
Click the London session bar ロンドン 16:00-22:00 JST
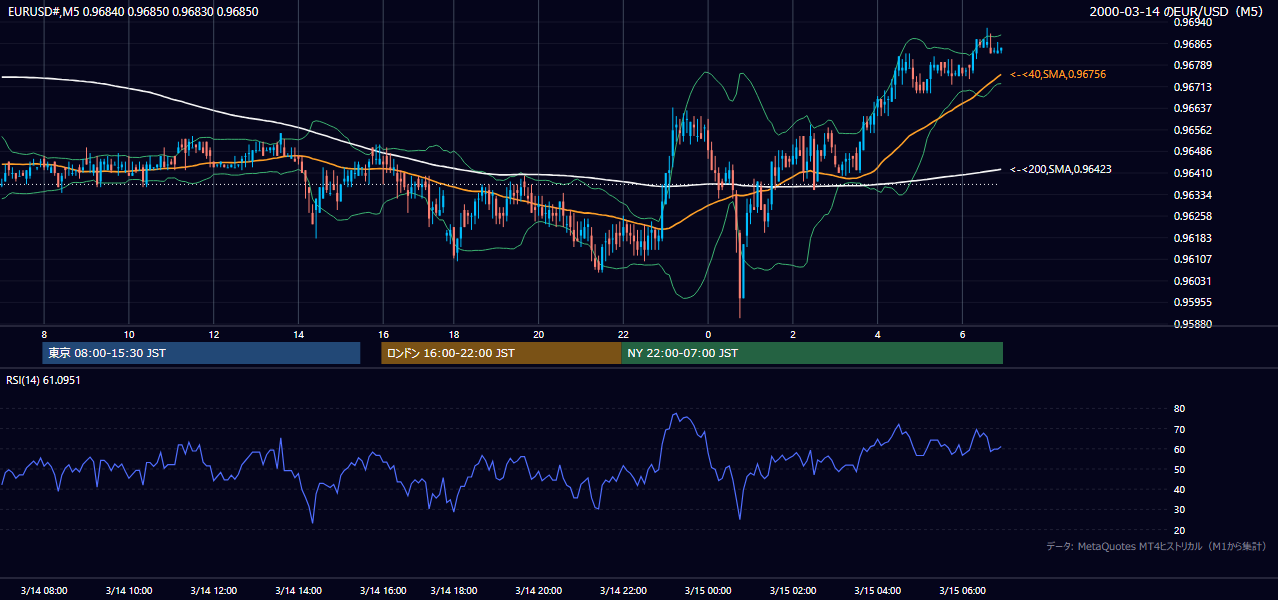click(501, 353)
